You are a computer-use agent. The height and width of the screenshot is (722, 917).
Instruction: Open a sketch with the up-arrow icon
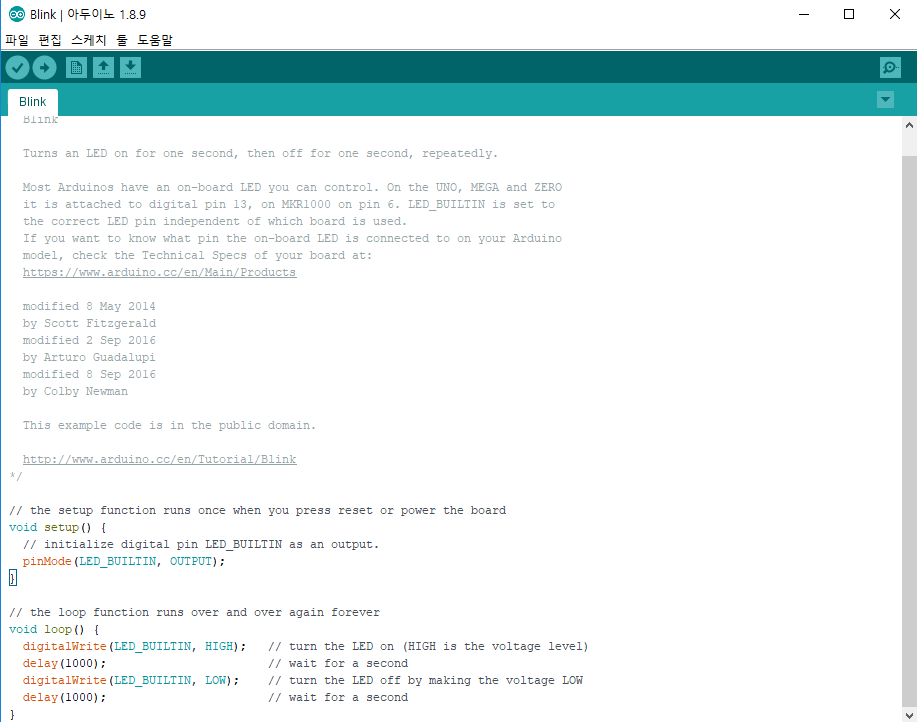104,68
